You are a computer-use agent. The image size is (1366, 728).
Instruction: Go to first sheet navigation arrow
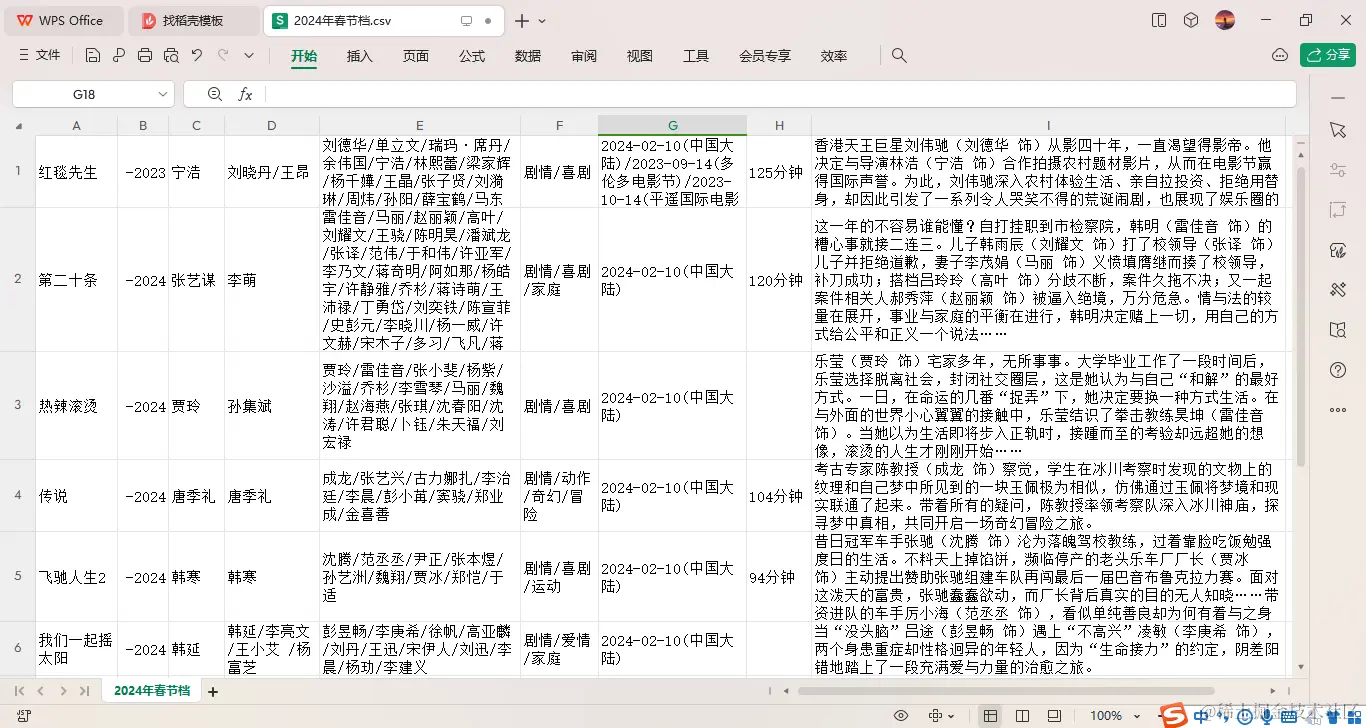[20, 691]
